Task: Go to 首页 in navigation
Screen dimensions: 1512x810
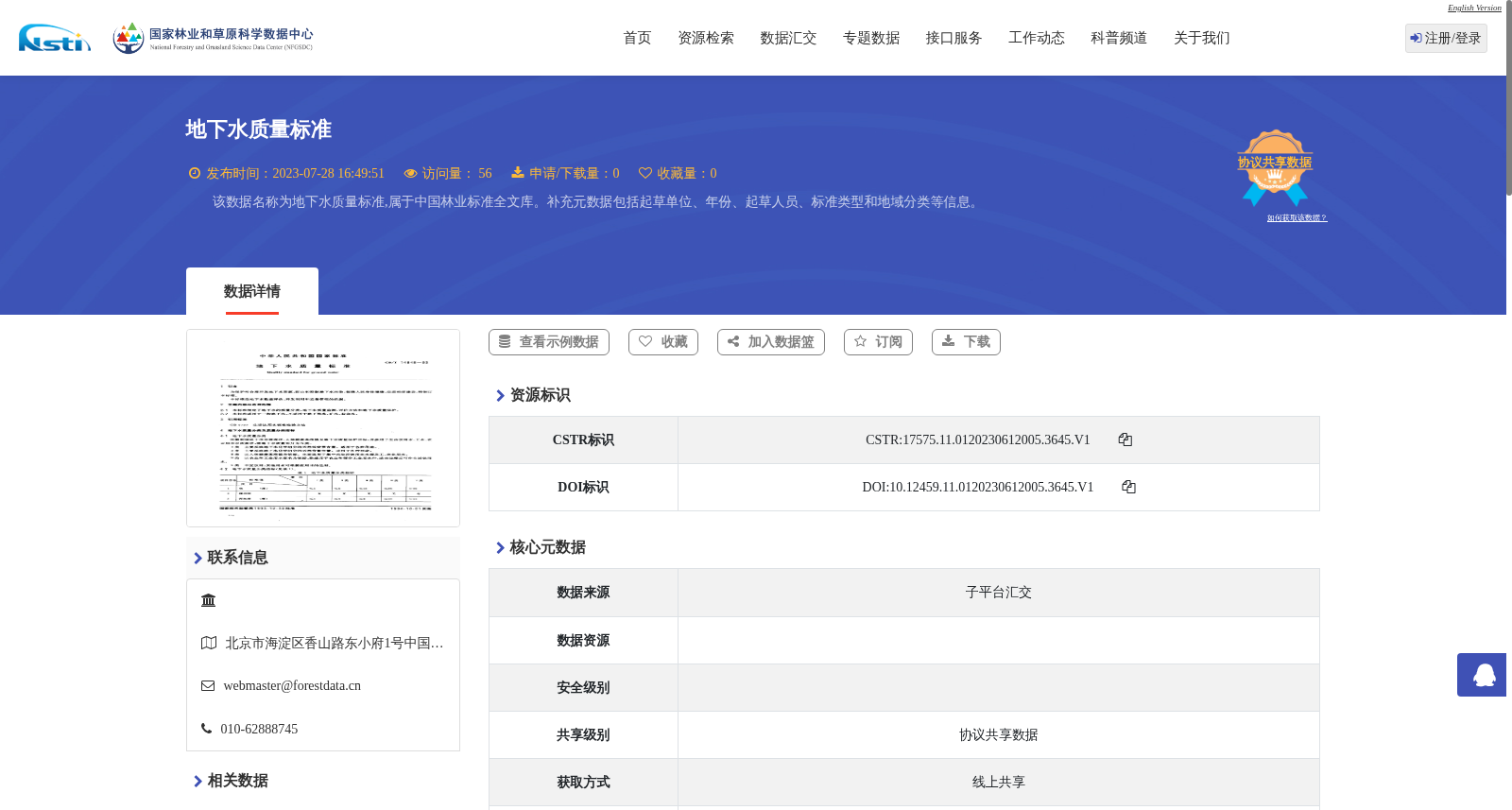Action: coord(637,38)
